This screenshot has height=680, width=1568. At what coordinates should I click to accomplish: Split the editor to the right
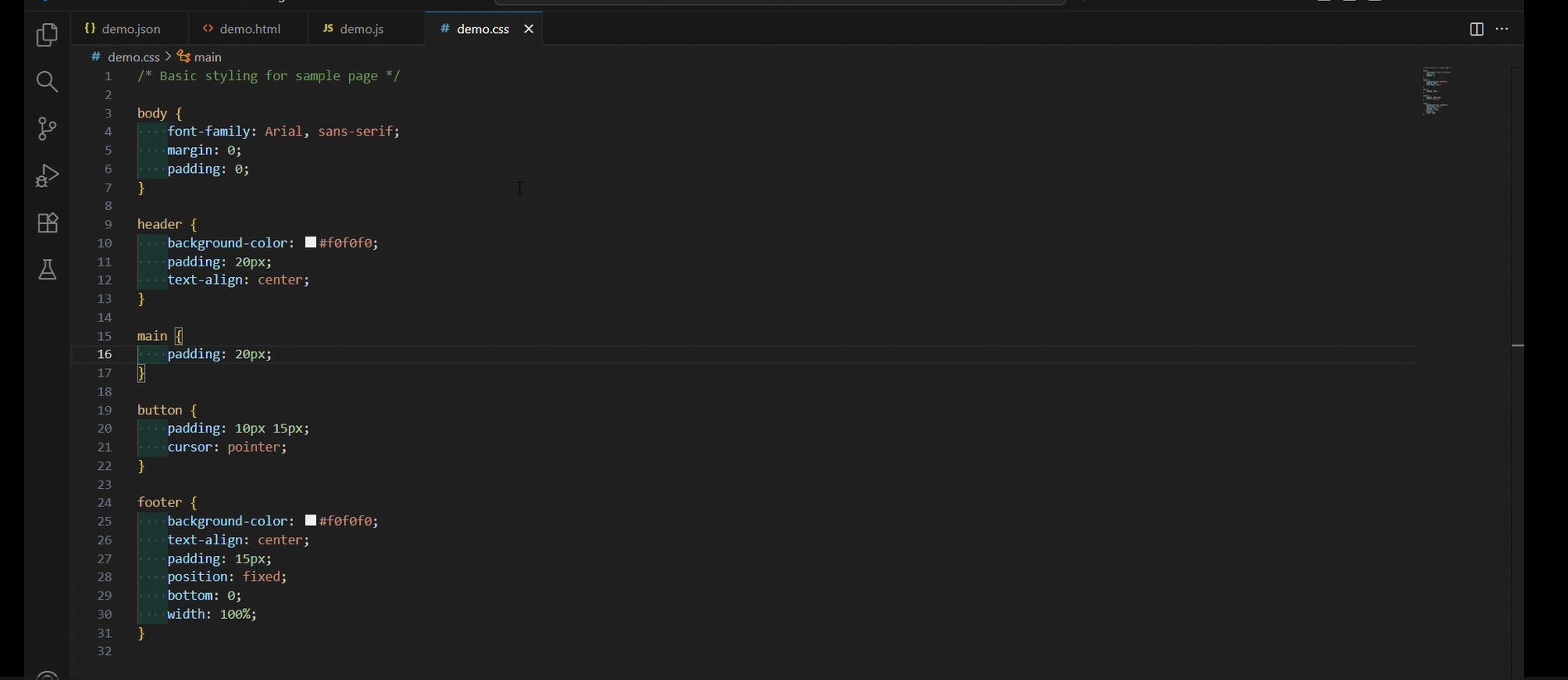[x=1476, y=29]
